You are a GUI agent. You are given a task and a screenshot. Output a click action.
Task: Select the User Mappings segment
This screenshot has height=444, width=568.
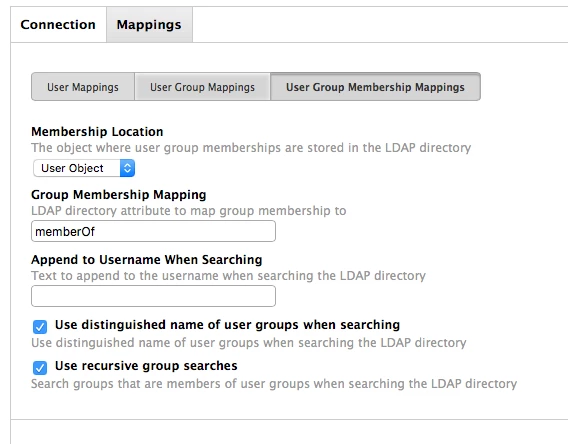tap(83, 87)
